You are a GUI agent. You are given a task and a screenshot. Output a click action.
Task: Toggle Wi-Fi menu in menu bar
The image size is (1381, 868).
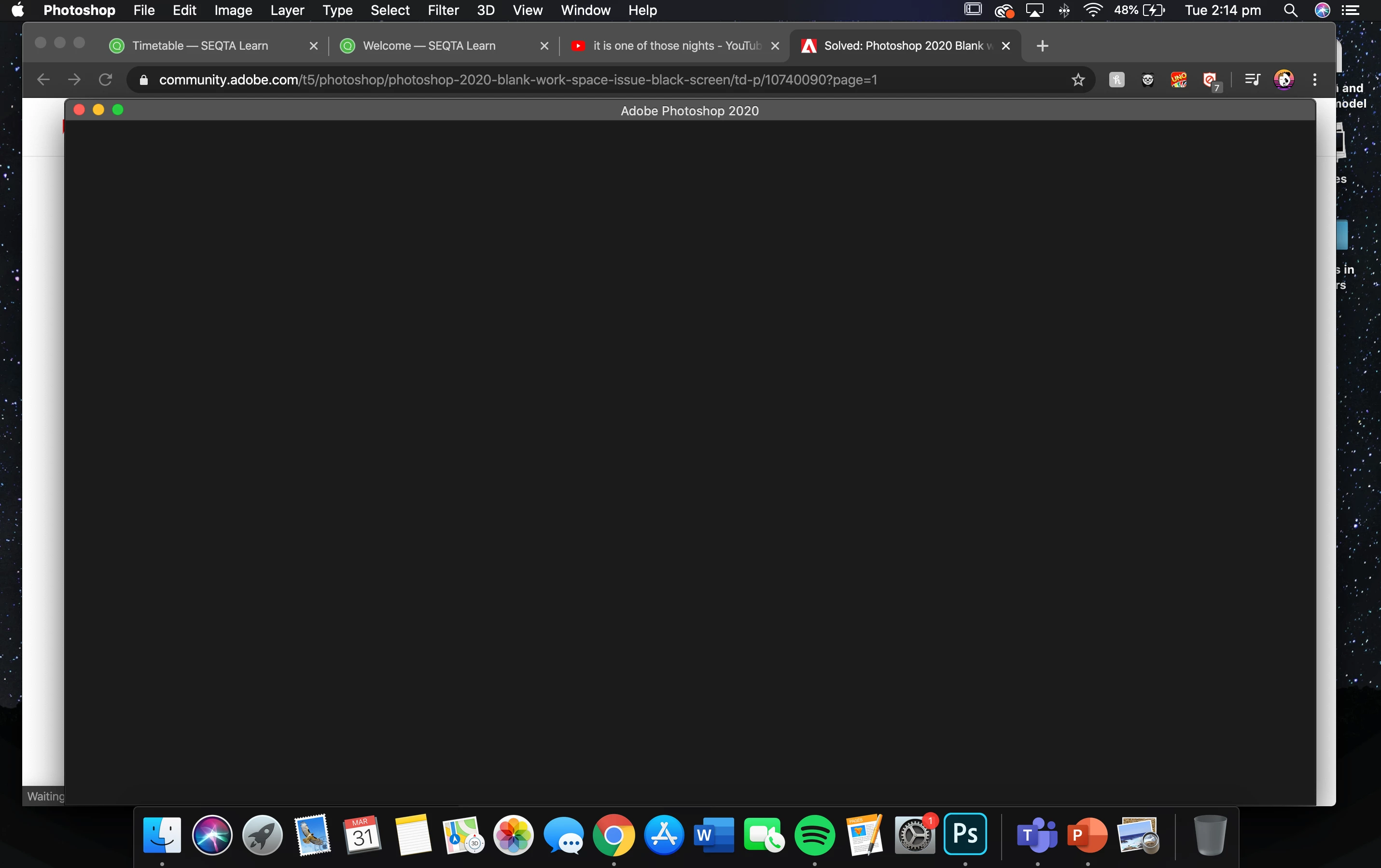tap(1093, 10)
